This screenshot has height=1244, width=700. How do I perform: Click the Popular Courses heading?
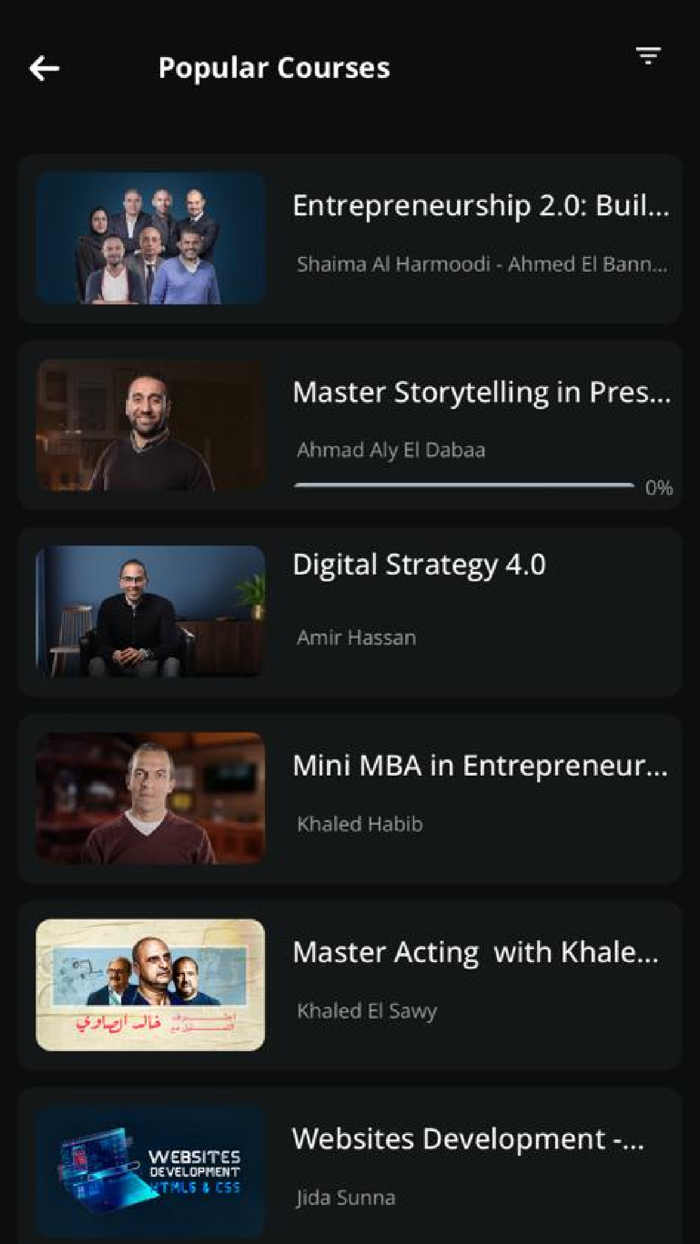pyautogui.click(x=274, y=68)
